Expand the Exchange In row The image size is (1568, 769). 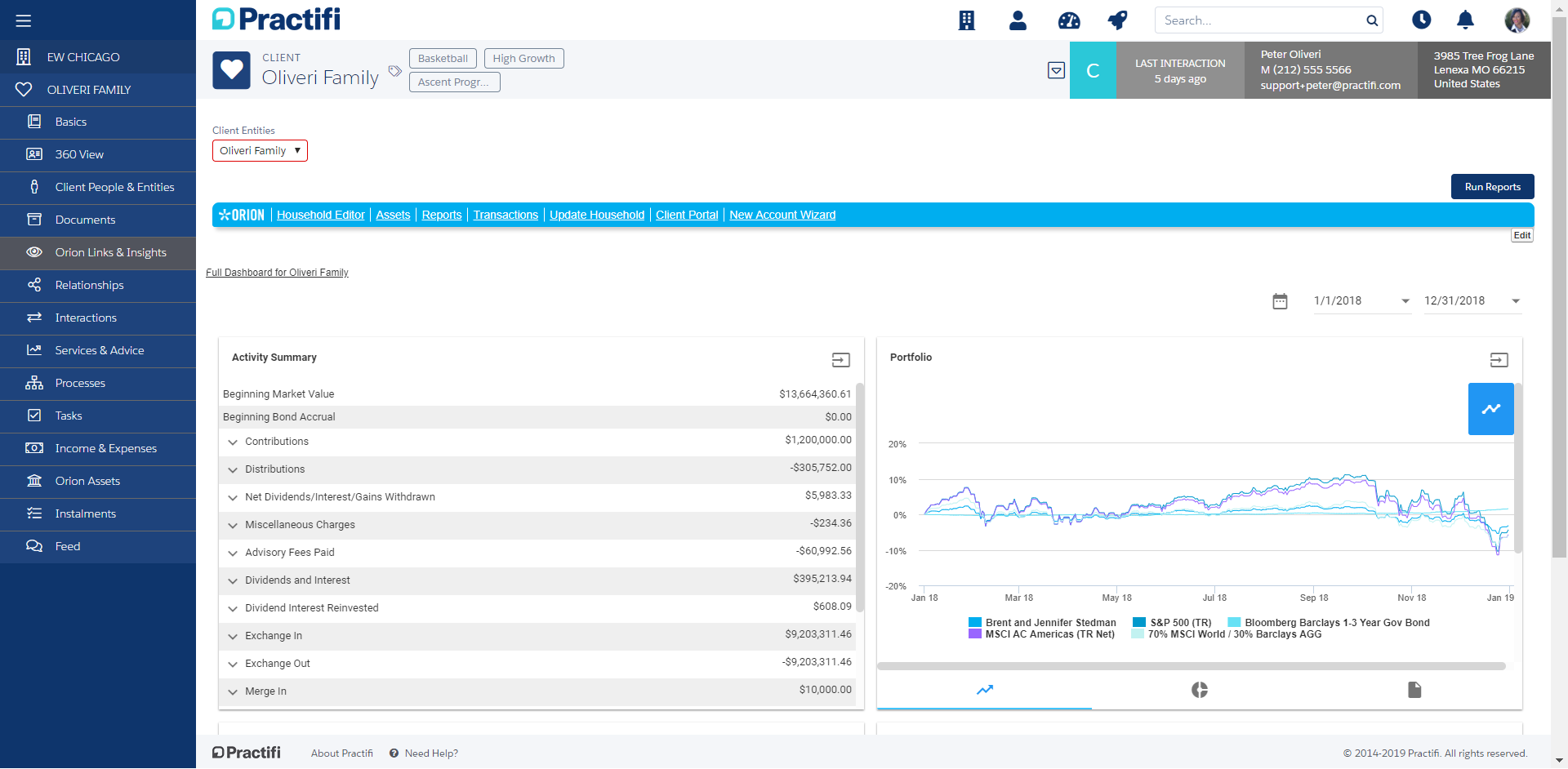(x=233, y=637)
